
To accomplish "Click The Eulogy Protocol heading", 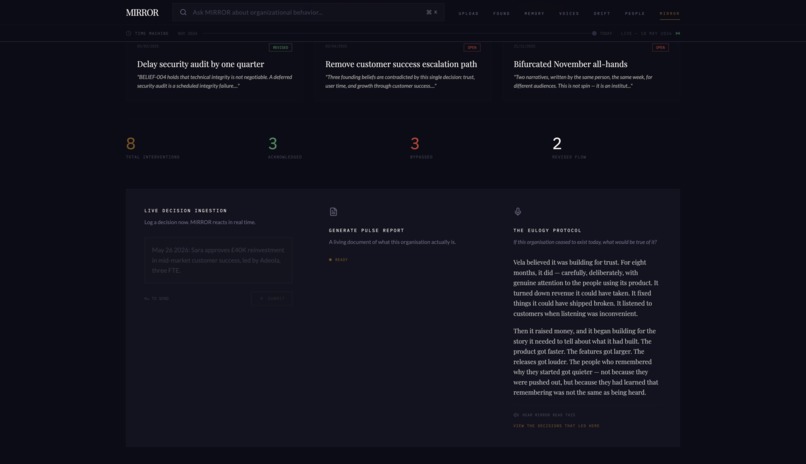I will pyautogui.click(x=547, y=231).
